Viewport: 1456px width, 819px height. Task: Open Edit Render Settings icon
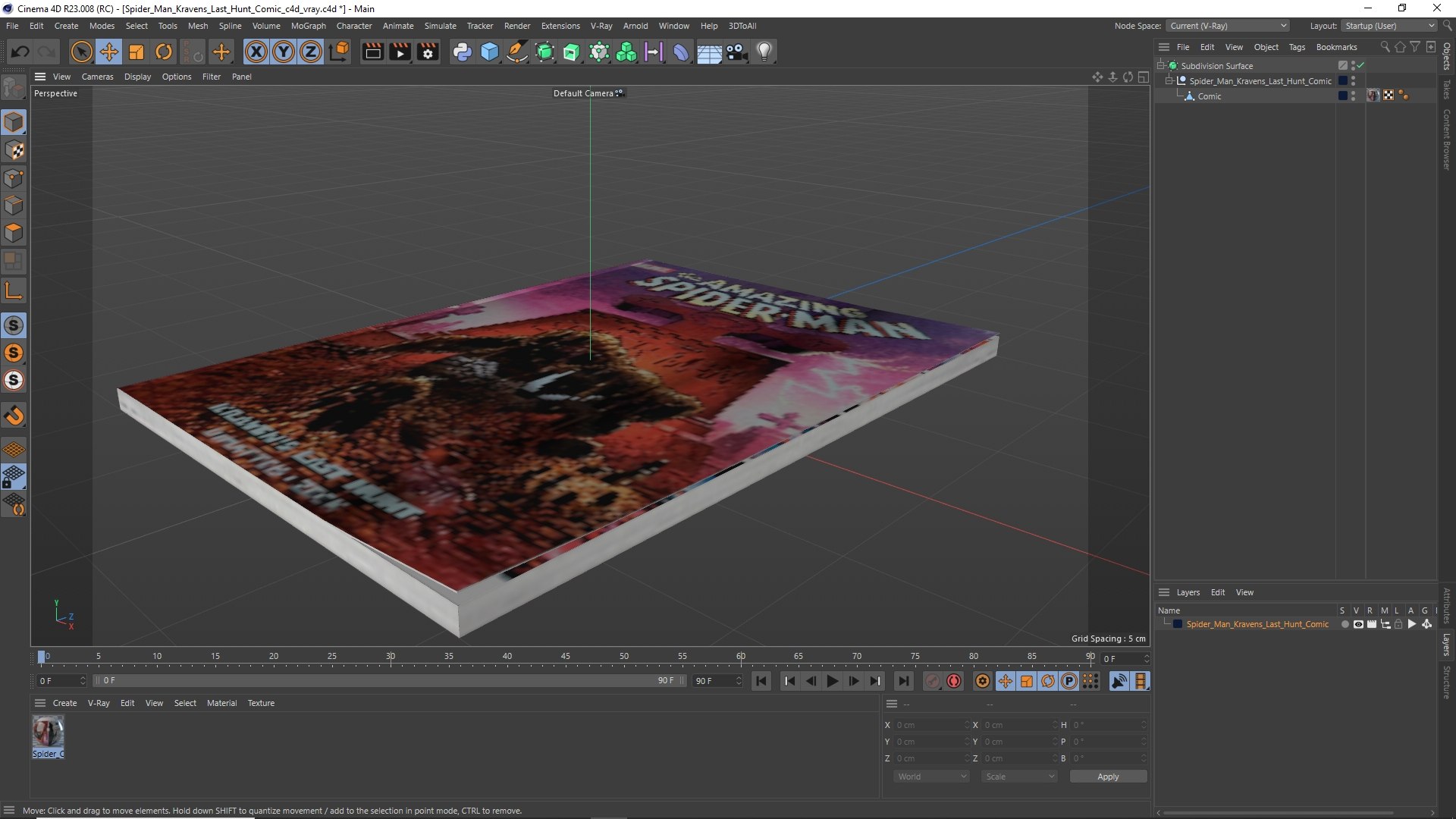428,52
